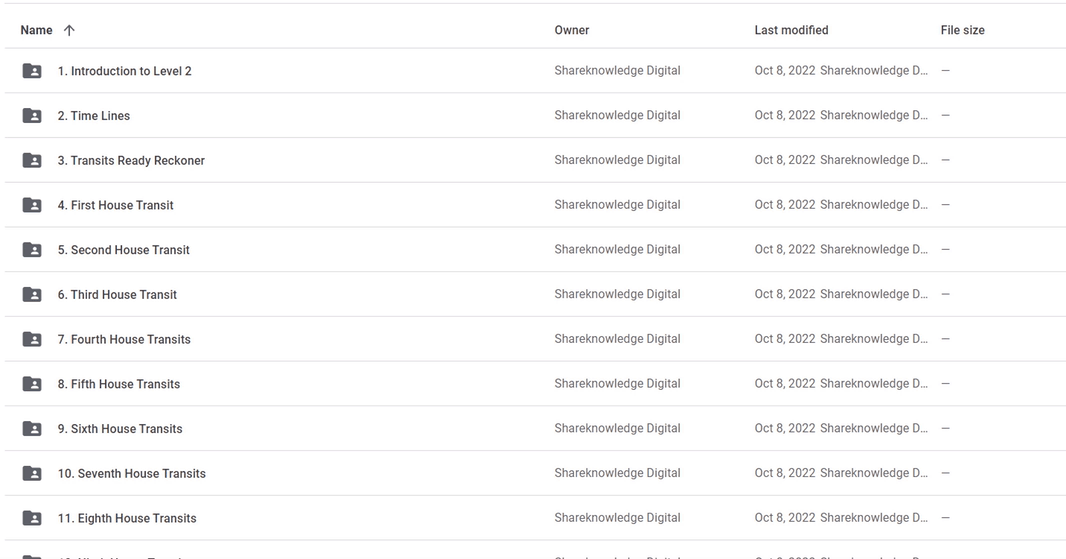Image resolution: width=1066 pixels, height=559 pixels.
Task: Open the 9. Sixth House Transits folder name
Action: click(x=120, y=428)
